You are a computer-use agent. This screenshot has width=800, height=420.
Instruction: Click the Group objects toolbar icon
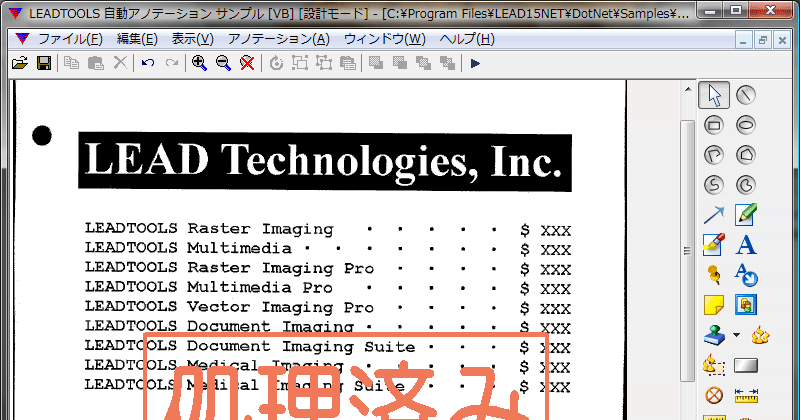point(299,63)
